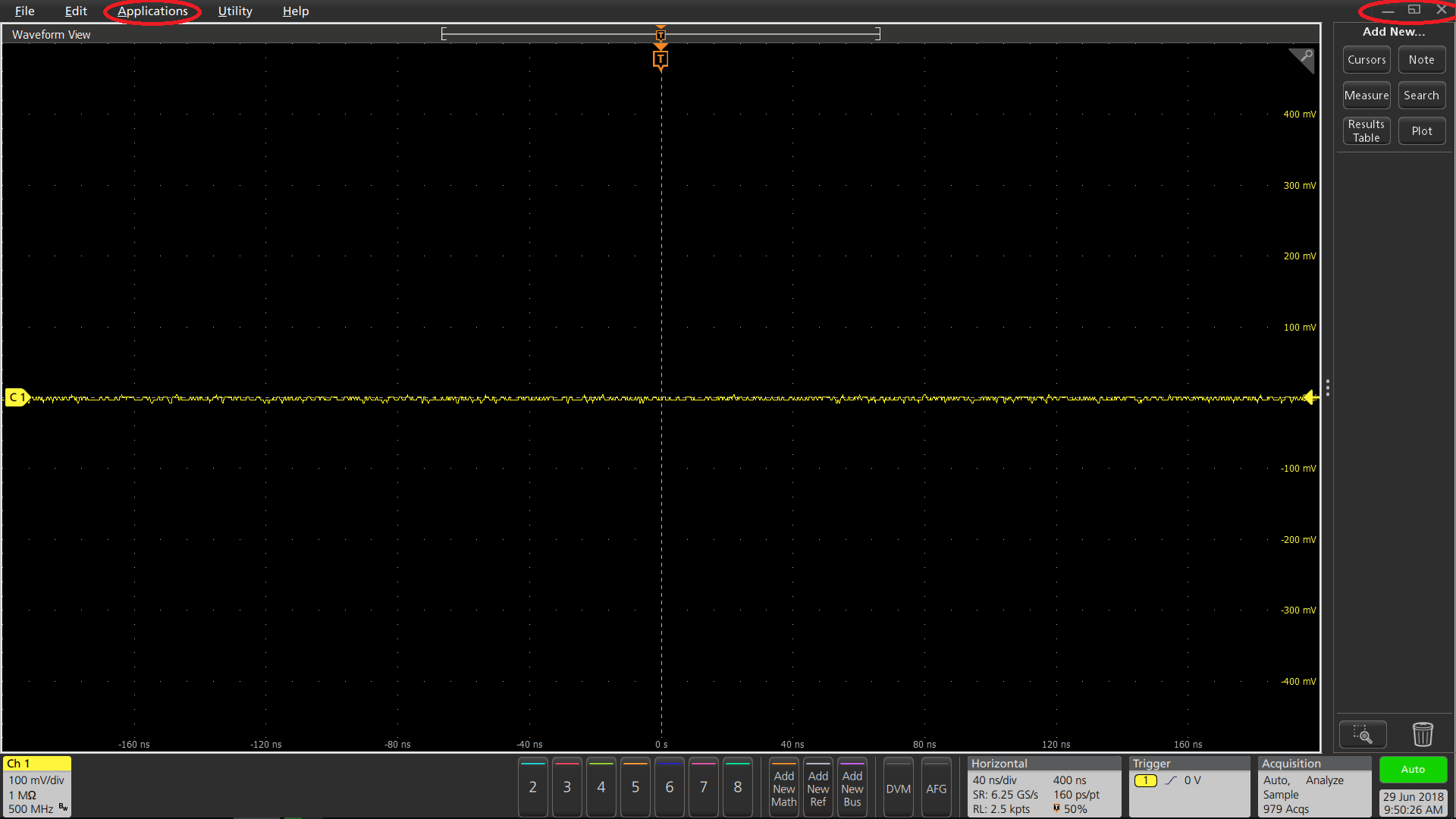Add Cursors to the display
Image resolution: width=1456 pixels, height=819 pixels.
point(1366,60)
